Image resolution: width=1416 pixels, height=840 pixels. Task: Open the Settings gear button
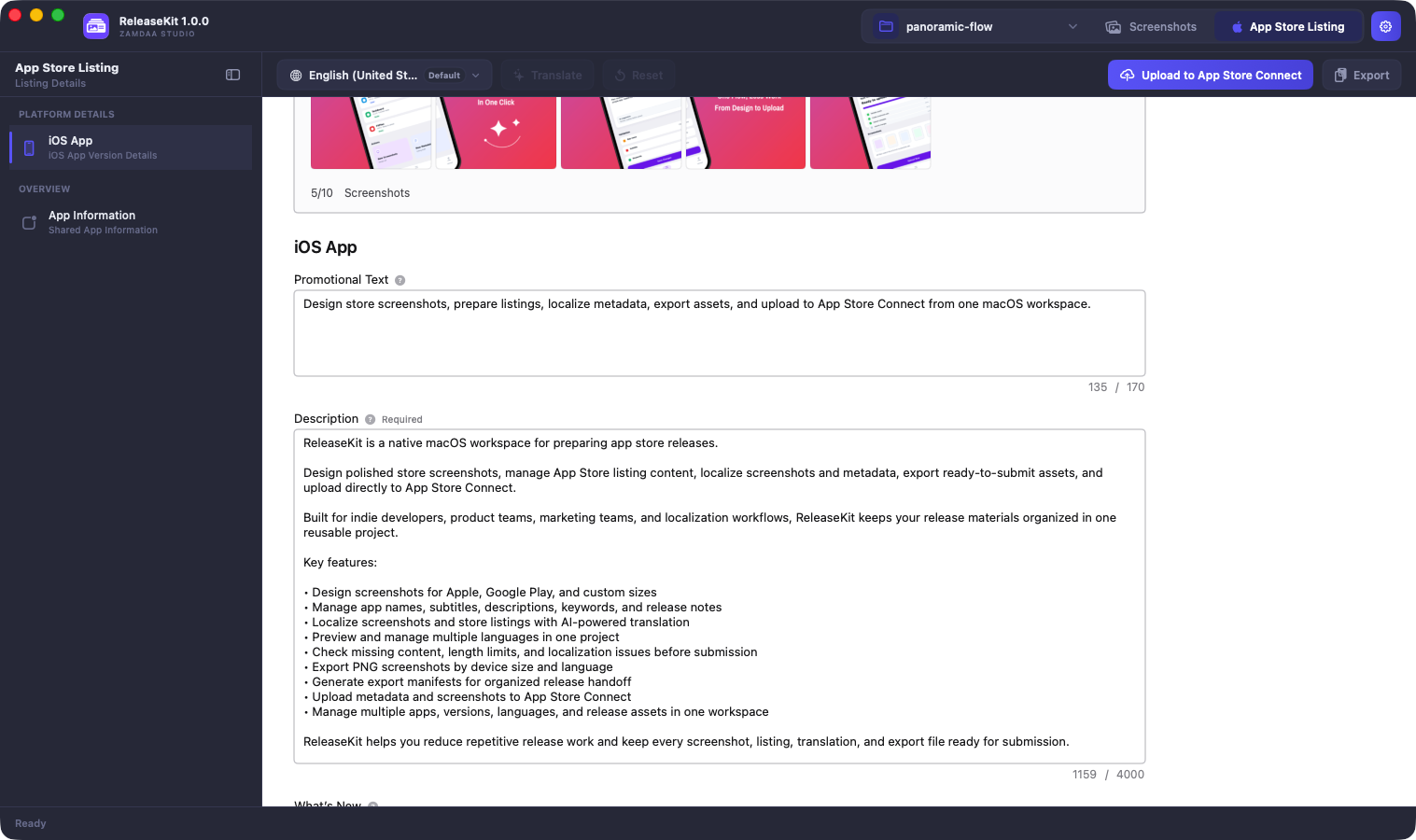tap(1386, 27)
